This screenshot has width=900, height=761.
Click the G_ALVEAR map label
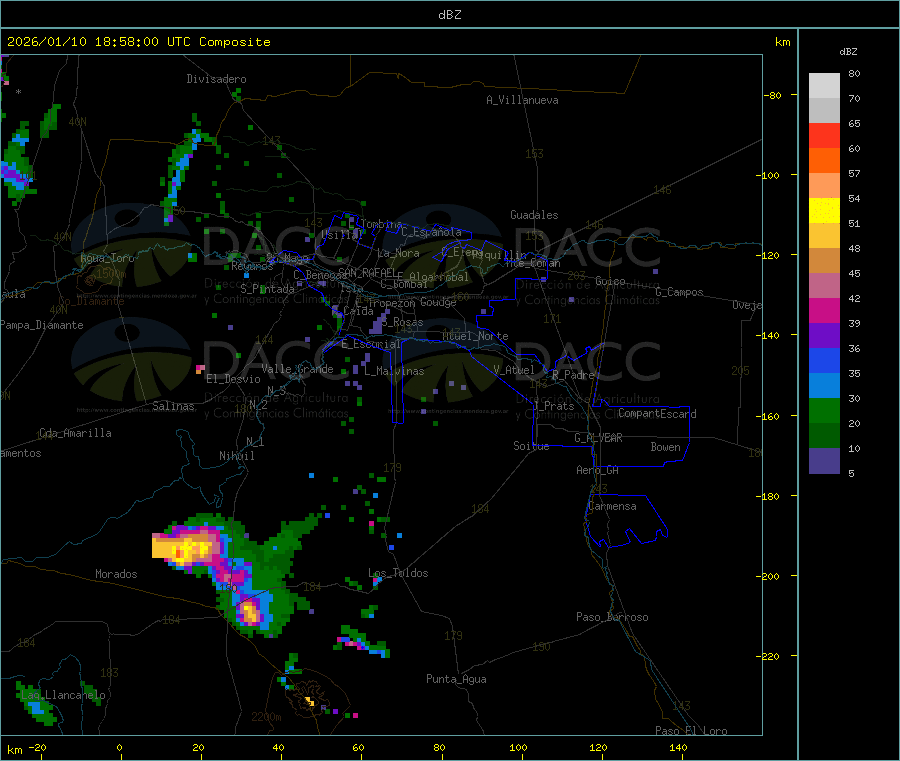point(598,438)
